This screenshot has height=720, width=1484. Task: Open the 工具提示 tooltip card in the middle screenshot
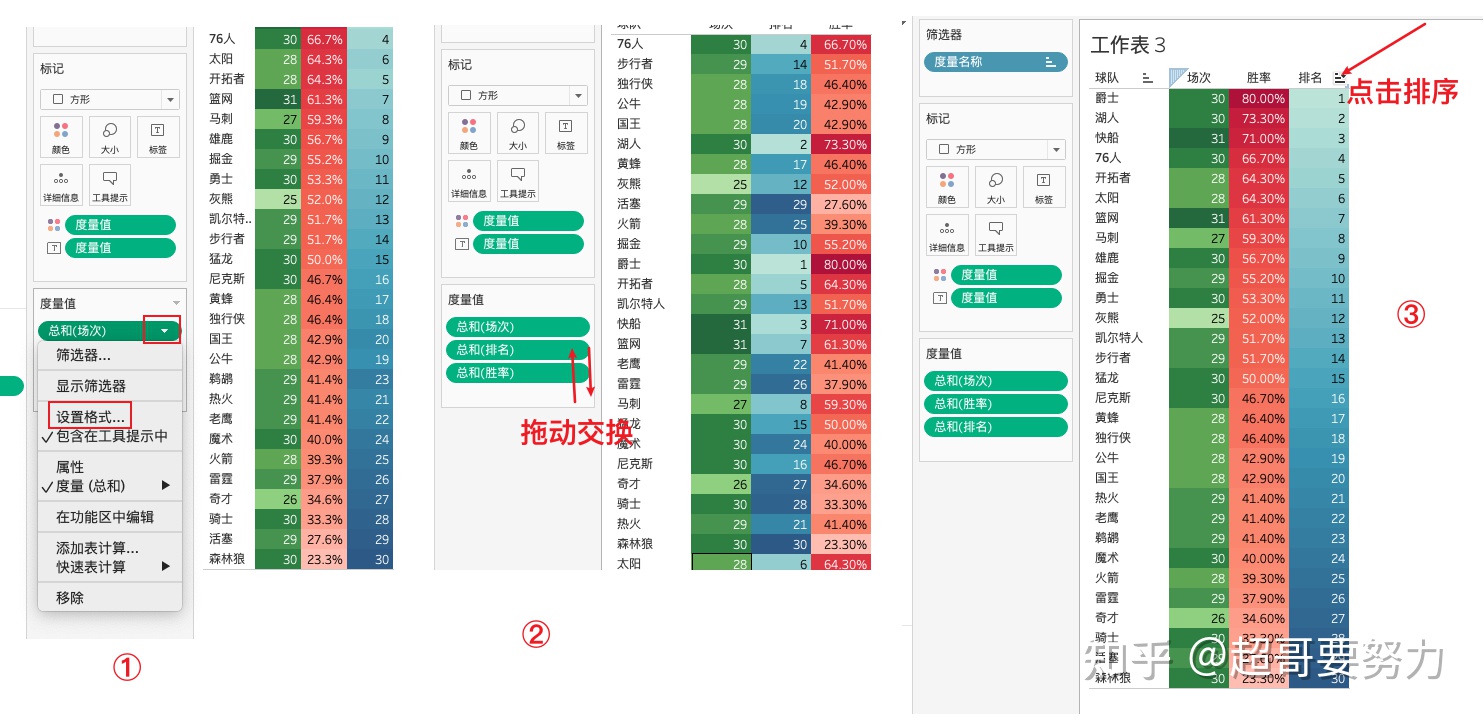pos(517,182)
